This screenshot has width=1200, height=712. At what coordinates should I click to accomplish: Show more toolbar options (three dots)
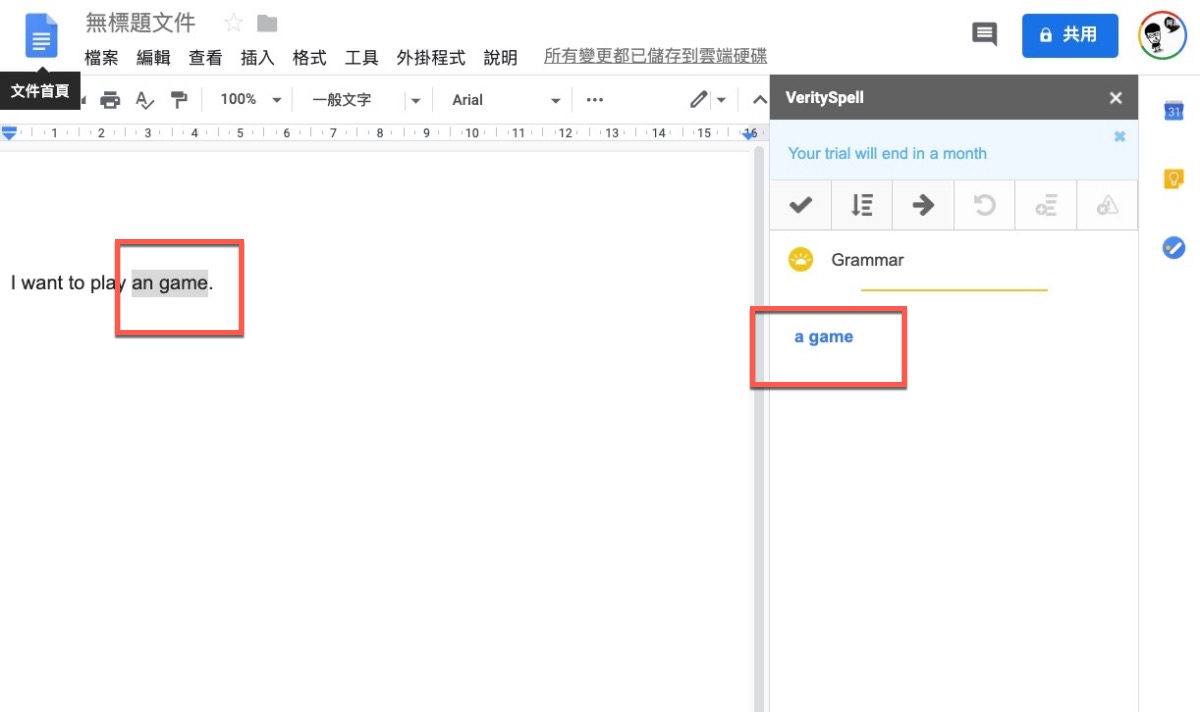pyautogui.click(x=594, y=99)
